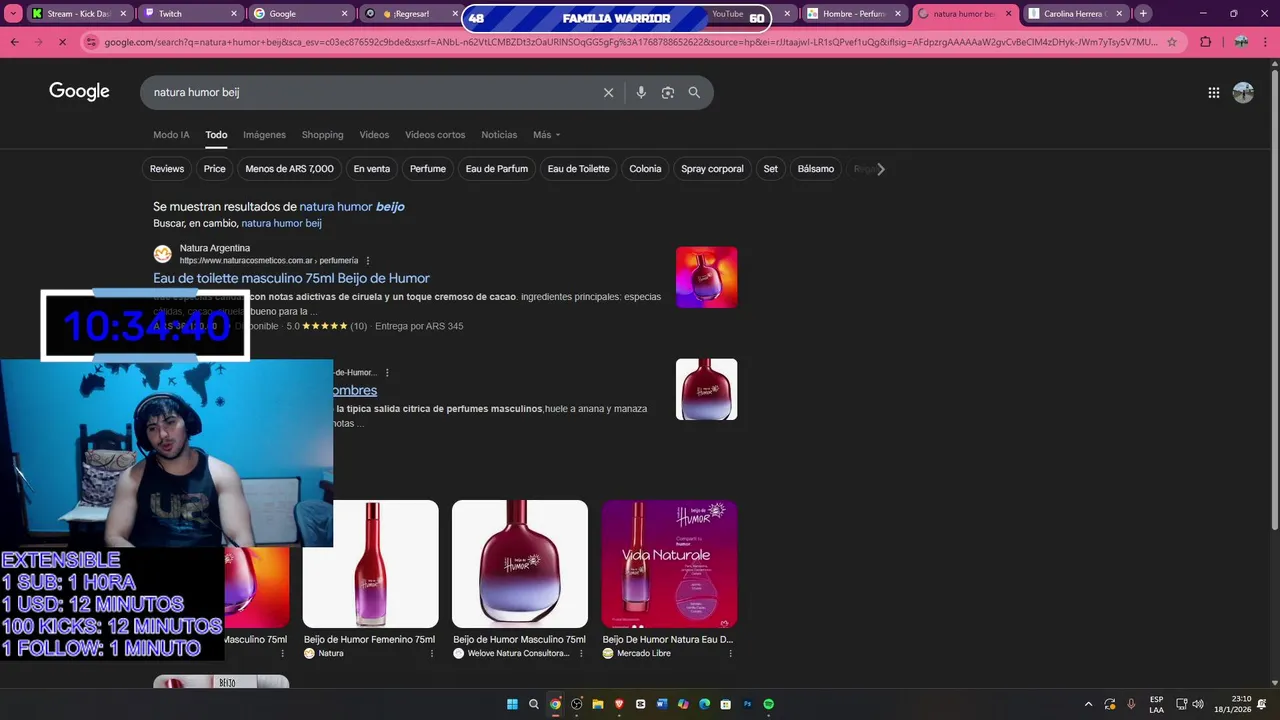Screen dimensions: 1280x720
Task: Click Google logo to go home
Action: [x=79, y=92]
